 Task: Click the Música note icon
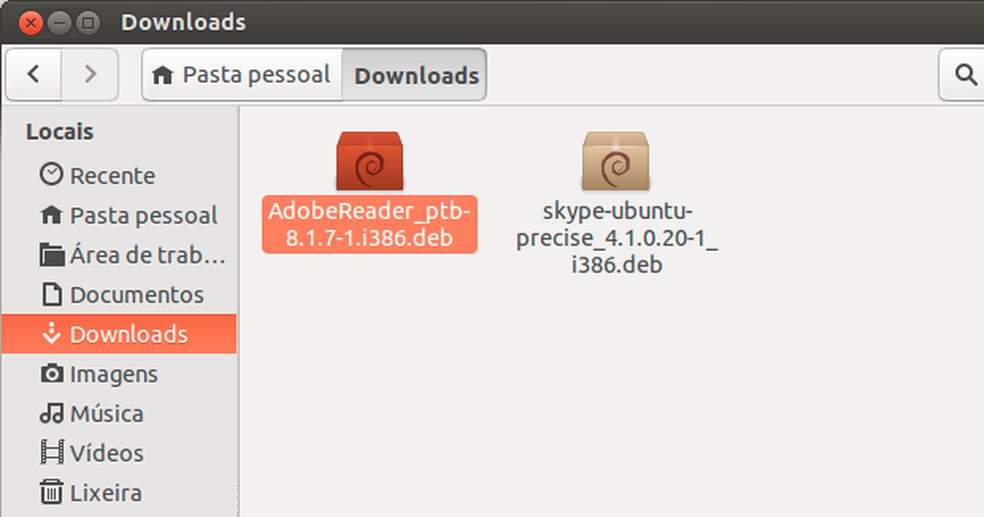click(51, 413)
